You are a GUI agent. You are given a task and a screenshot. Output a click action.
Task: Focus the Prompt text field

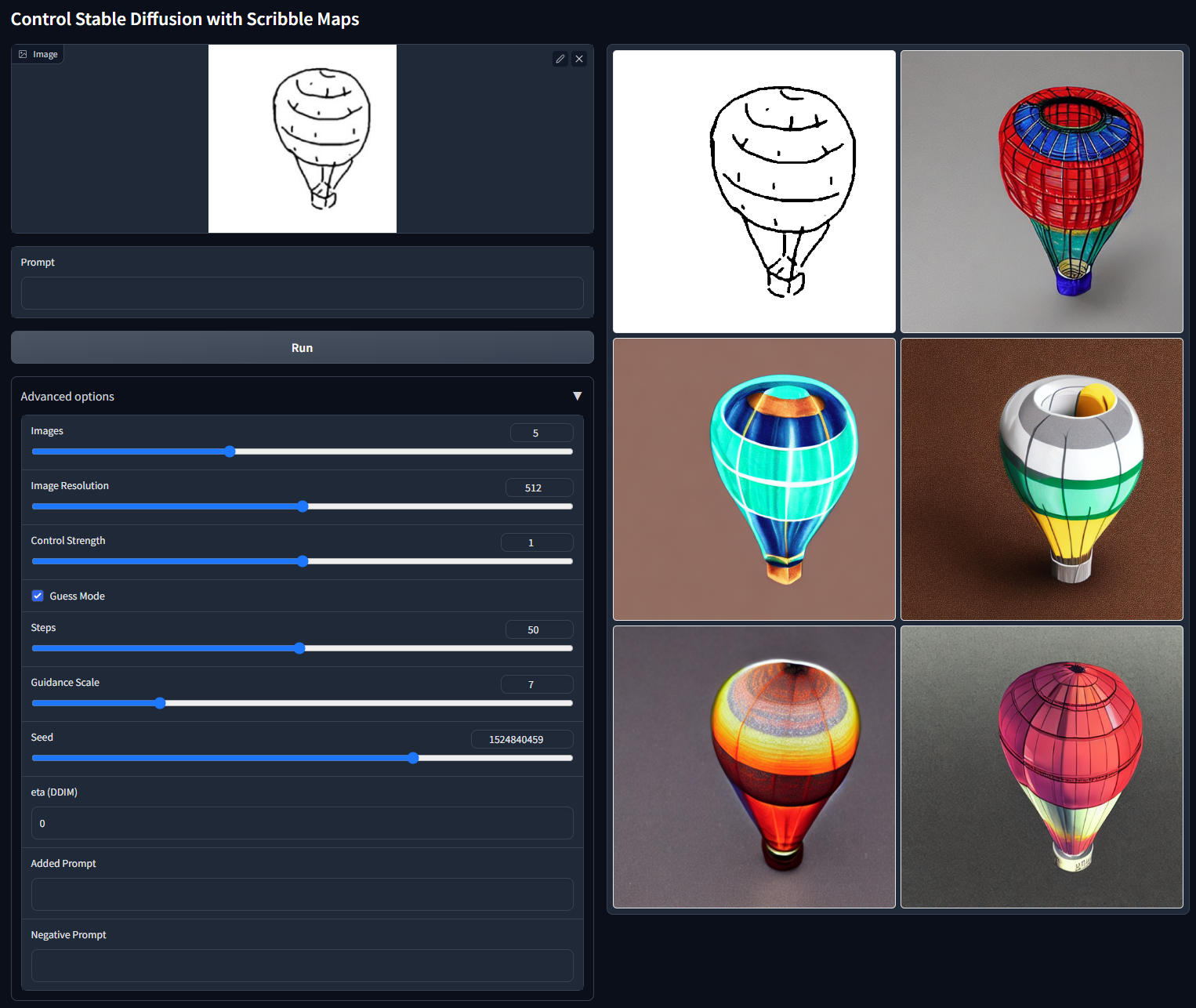pyautogui.click(x=302, y=293)
